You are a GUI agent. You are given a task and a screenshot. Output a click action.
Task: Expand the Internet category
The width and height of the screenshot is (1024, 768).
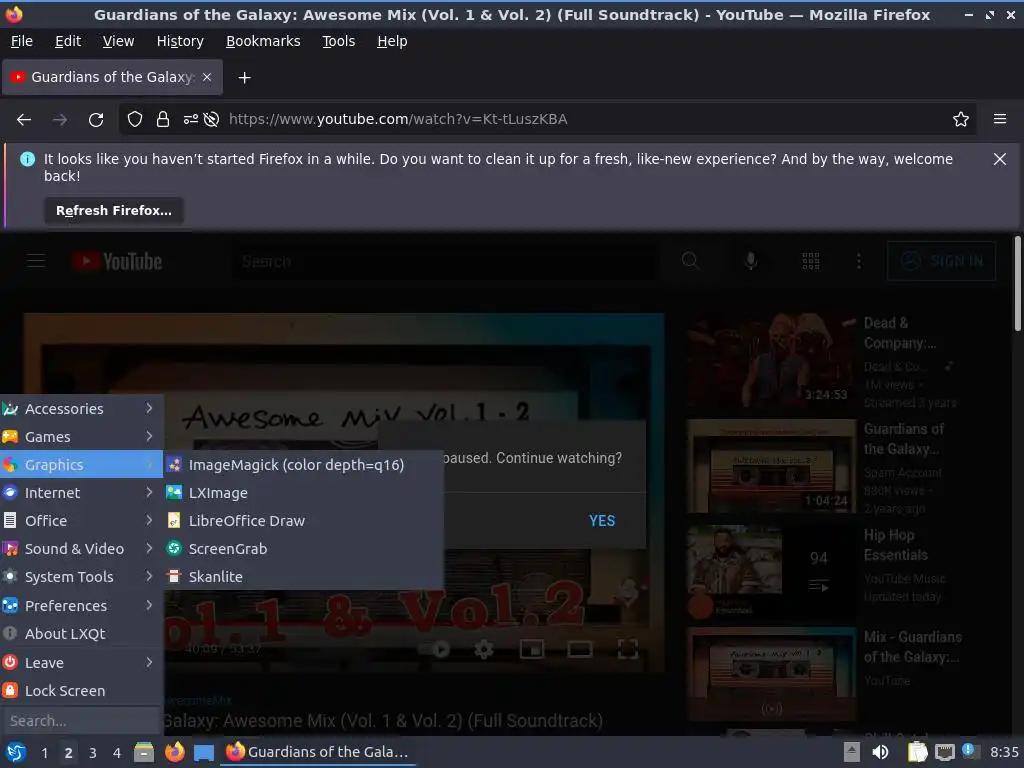(81, 492)
